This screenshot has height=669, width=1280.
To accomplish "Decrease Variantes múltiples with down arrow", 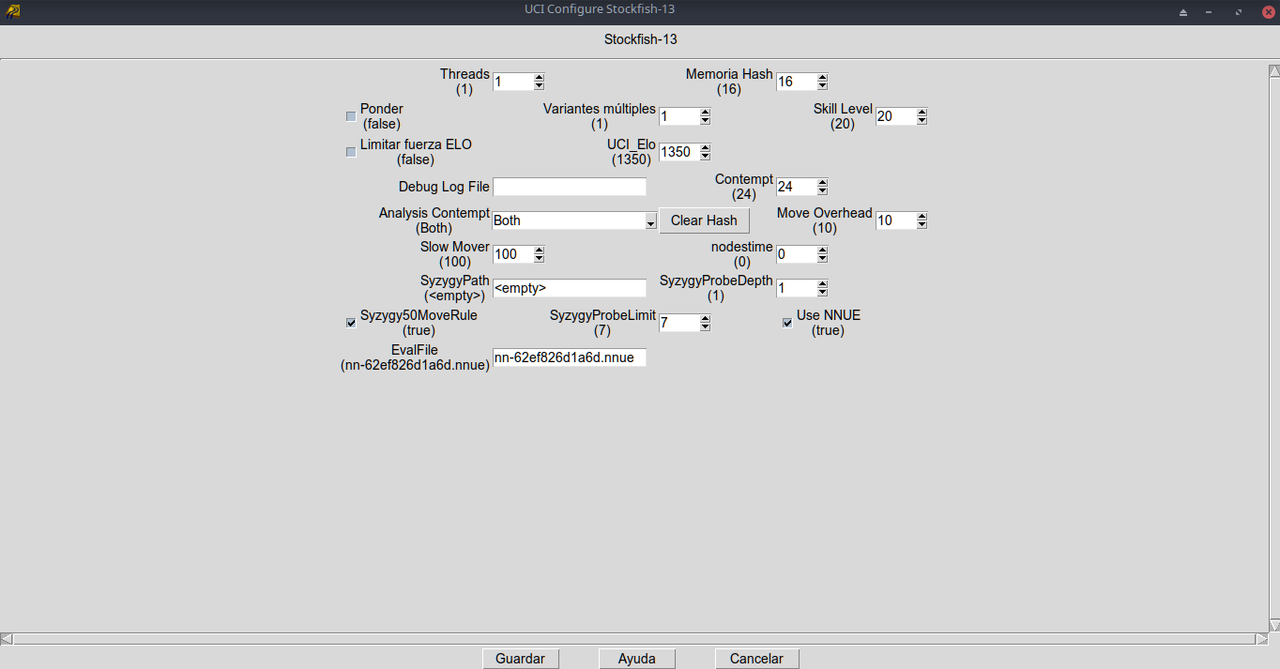I will pyautogui.click(x=705, y=121).
